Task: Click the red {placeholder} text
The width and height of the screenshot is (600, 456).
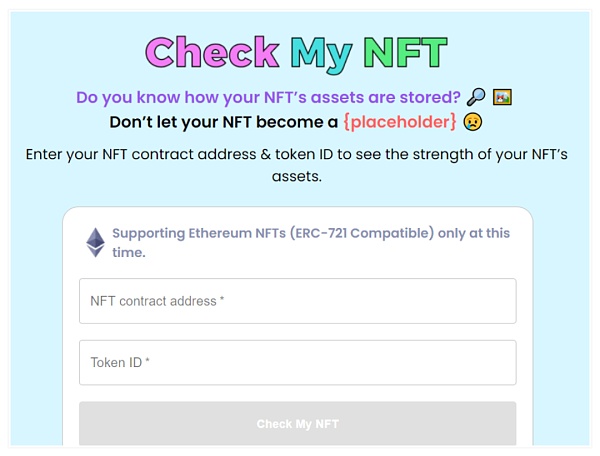Action: pyautogui.click(x=400, y=123)
